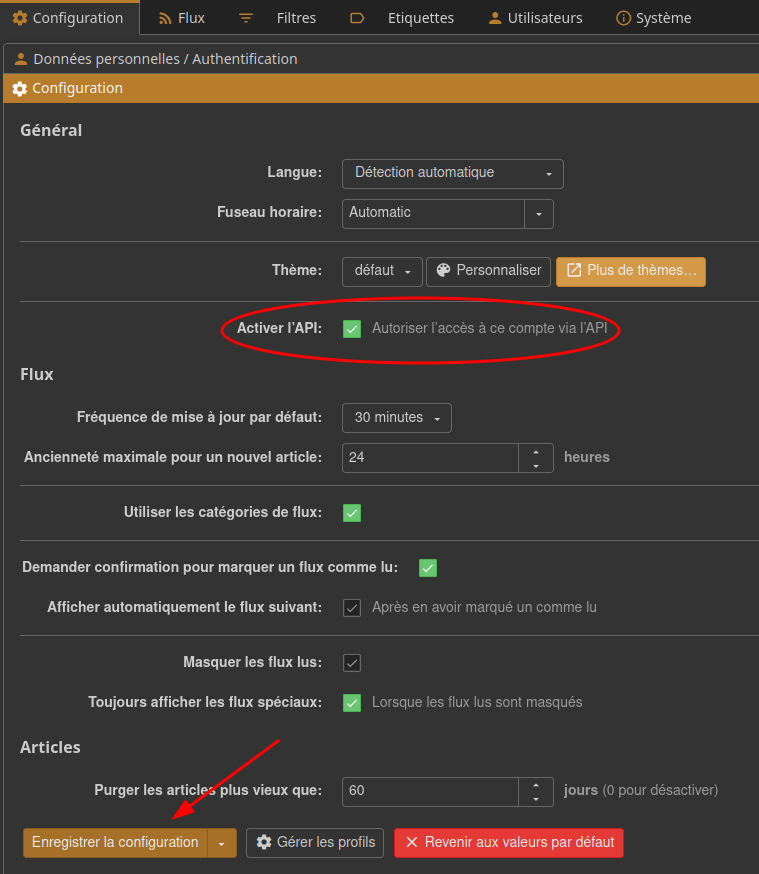759x874 pixels.
Task: Click the person icon beside Données personnelles
Action: pos(20,59)
